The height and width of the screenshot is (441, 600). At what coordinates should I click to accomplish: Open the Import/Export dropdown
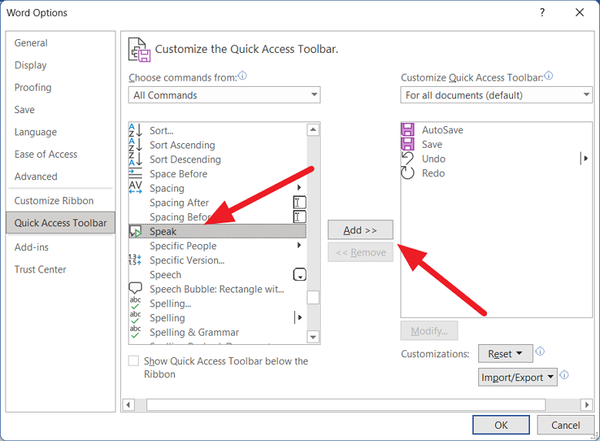pyautogui.click(x=517, y=377)
